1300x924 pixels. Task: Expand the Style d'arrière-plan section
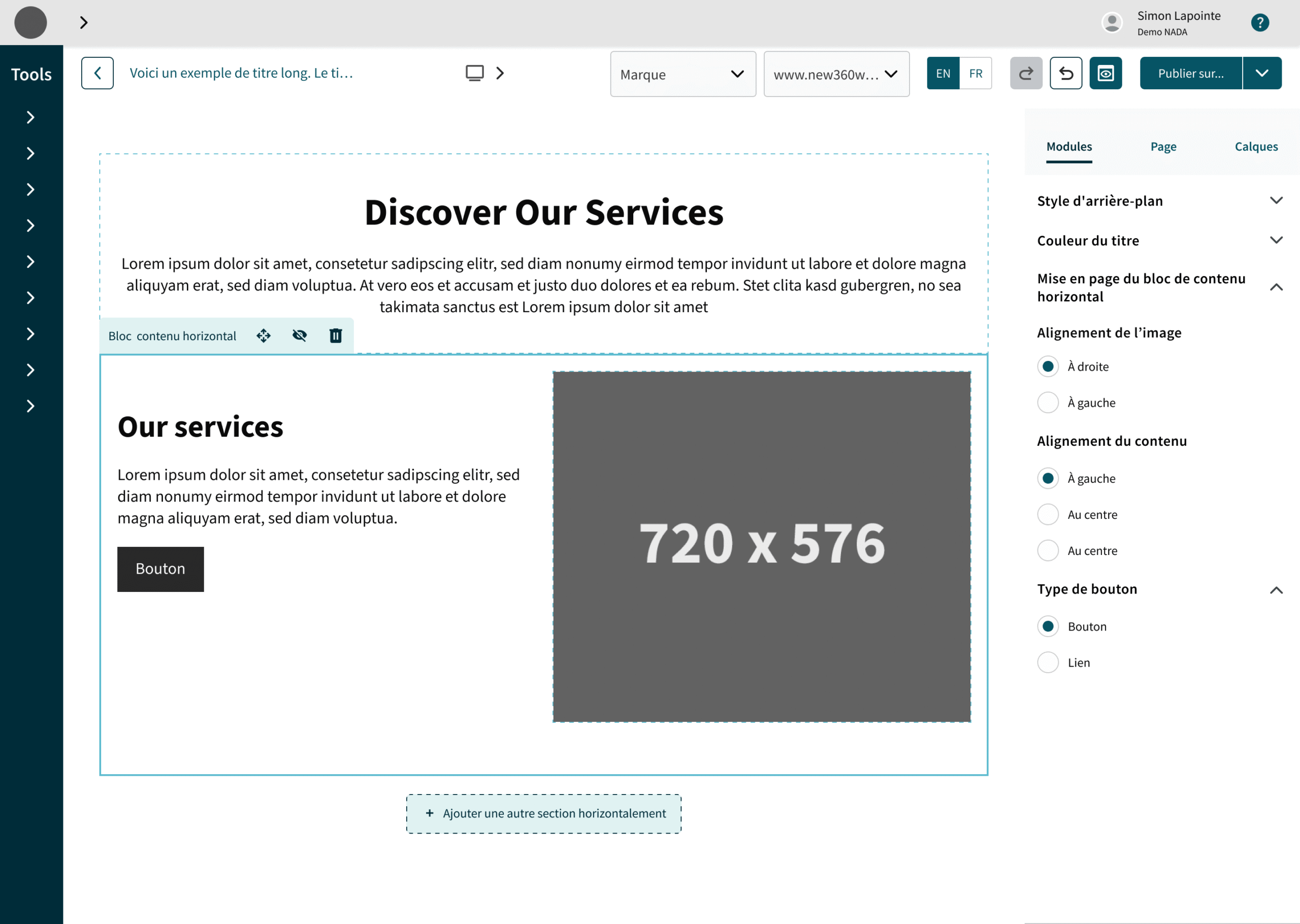click(1277, 200)
